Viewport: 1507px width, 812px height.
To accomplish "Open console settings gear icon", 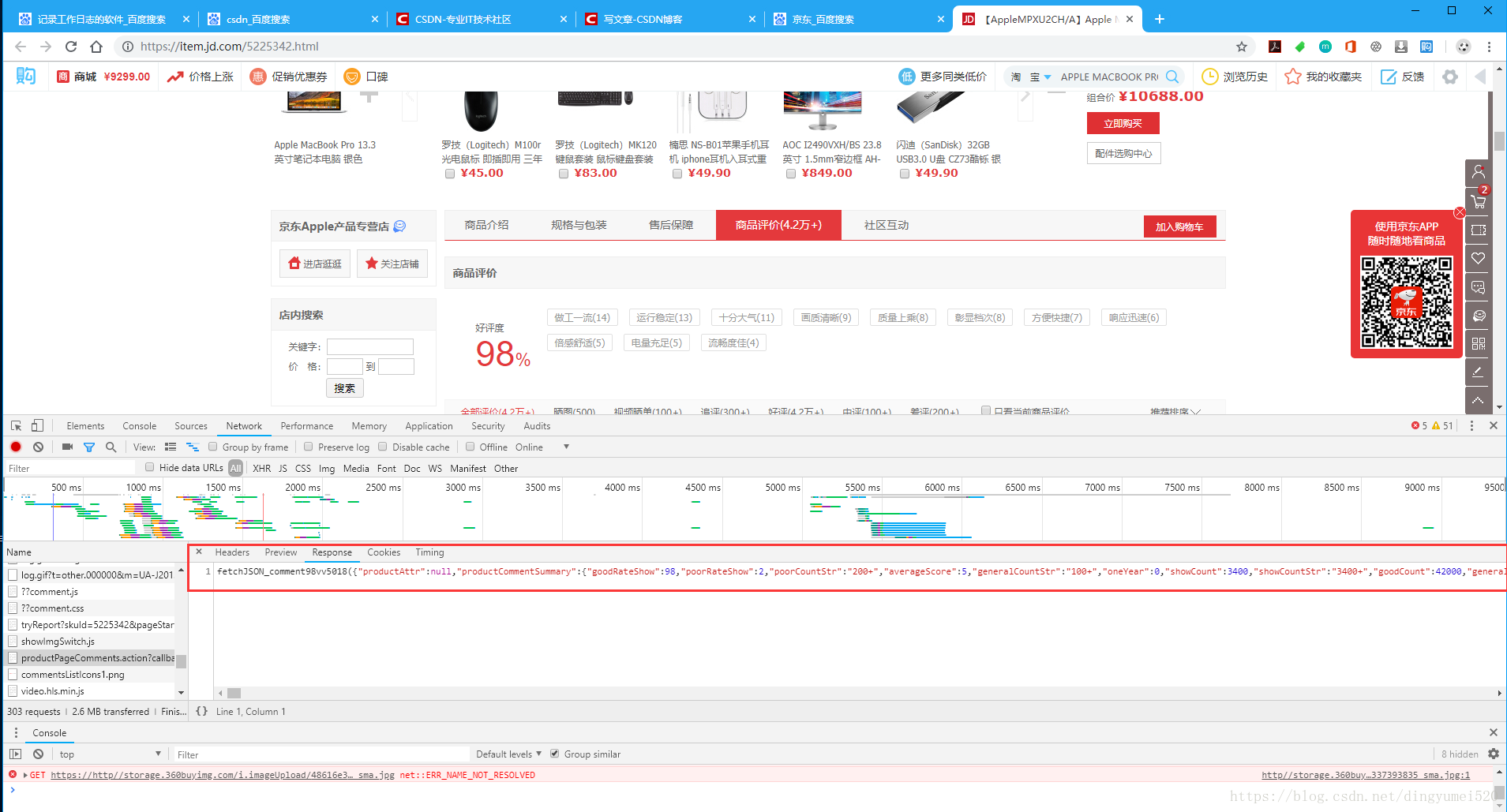I will tap(1494, 754).
